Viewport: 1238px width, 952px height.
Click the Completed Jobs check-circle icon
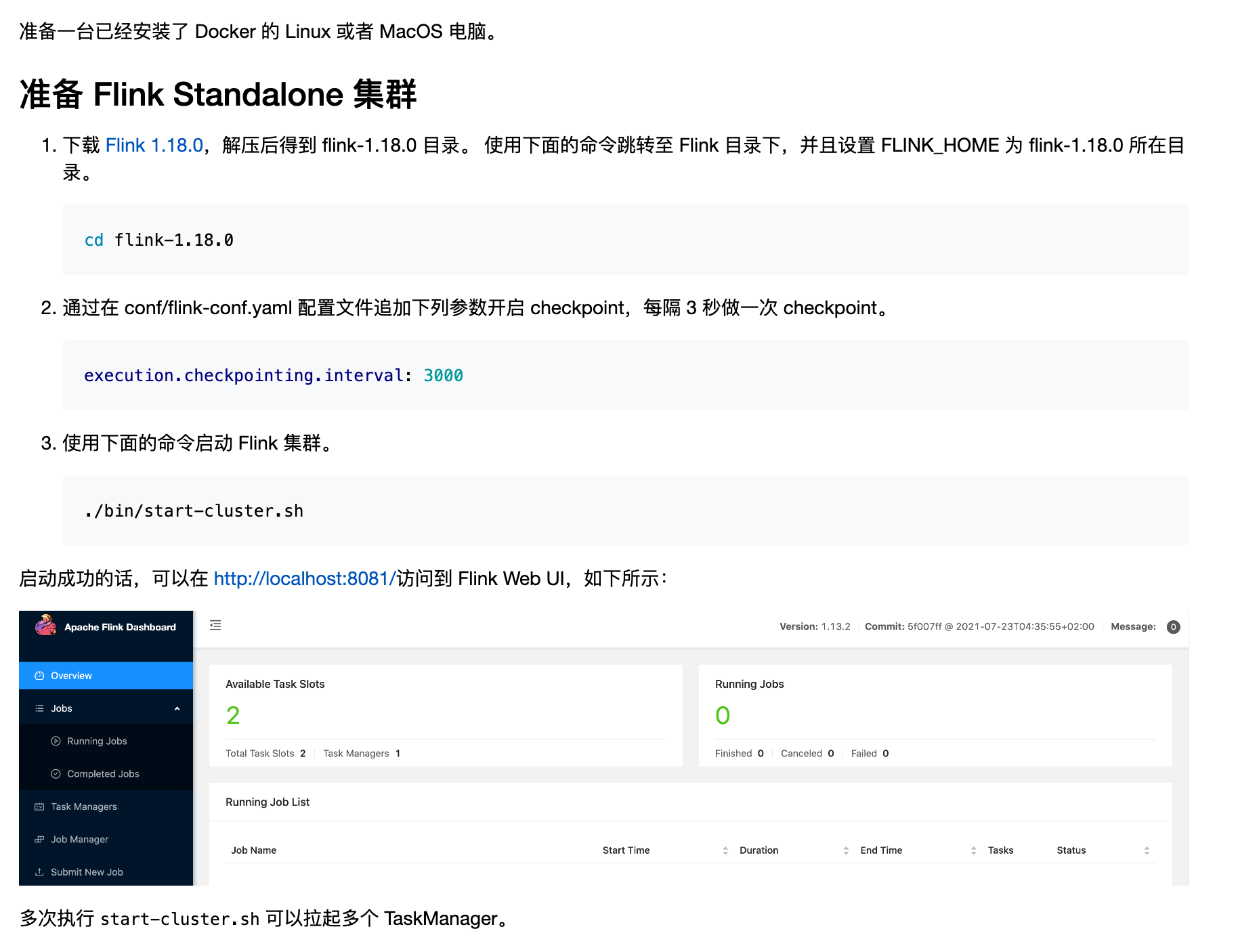coord(56,774)
